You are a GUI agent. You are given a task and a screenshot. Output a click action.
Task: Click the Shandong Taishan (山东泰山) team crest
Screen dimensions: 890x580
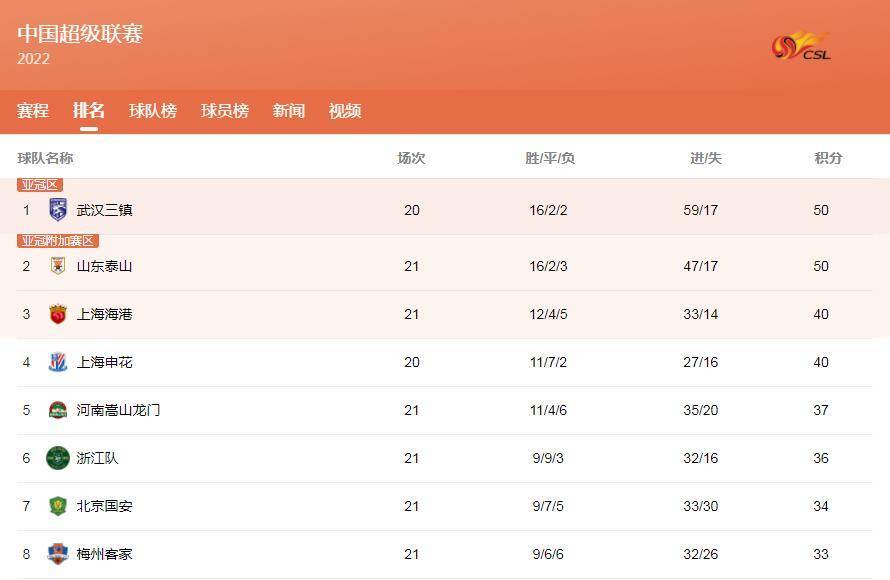(x=58, y=266)
